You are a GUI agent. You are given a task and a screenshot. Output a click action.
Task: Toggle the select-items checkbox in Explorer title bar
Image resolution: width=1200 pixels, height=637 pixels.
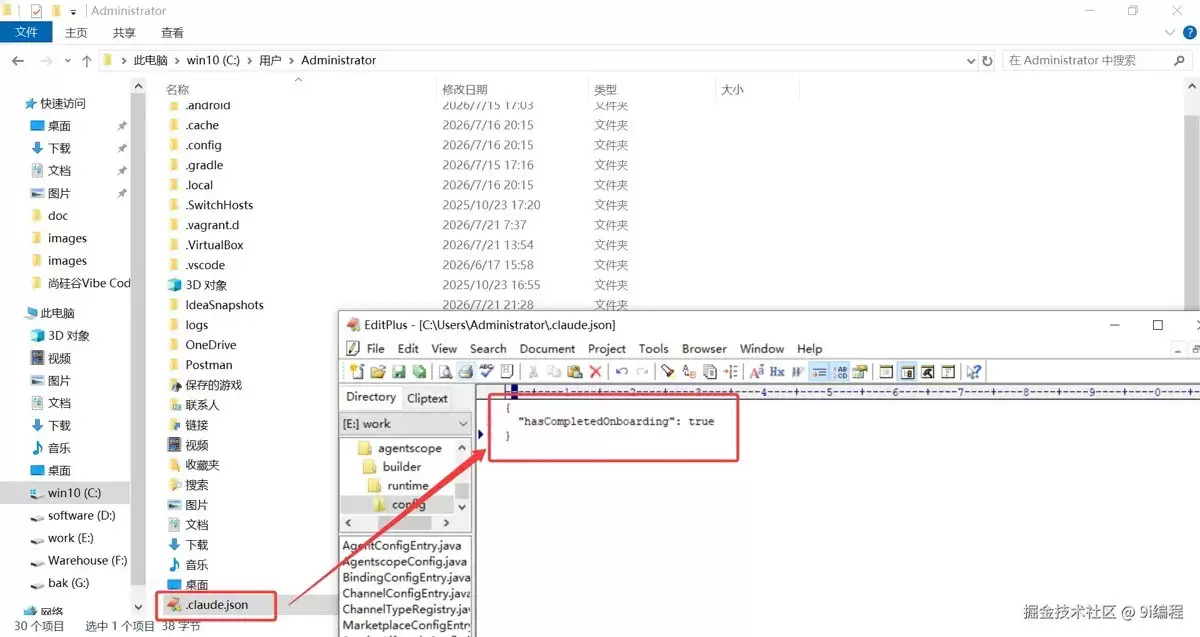37,11
